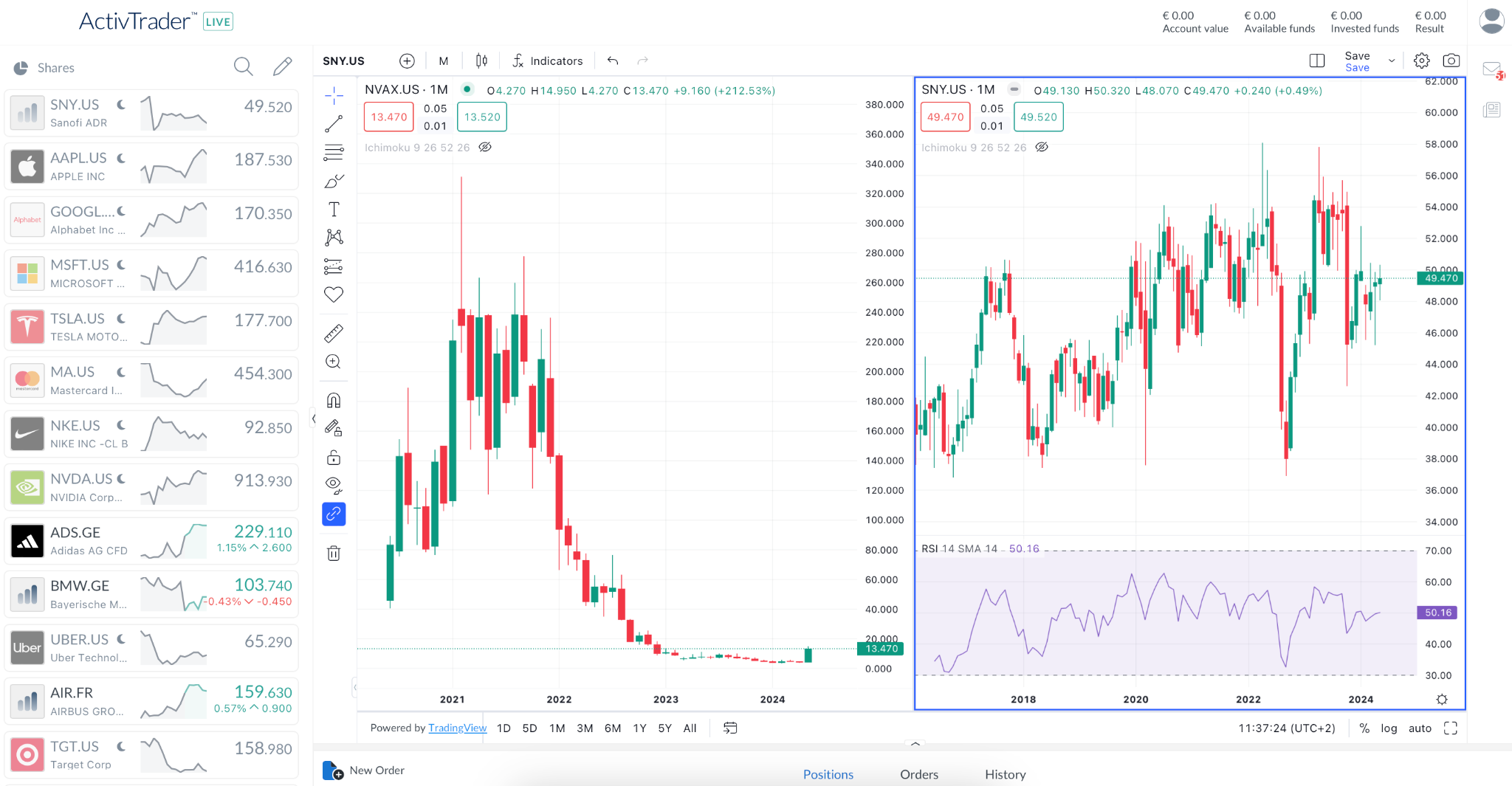Click the SNY buy price 49.520 button
The width and height of the screenshot is (1512, 786).
tap(1039, 117)
